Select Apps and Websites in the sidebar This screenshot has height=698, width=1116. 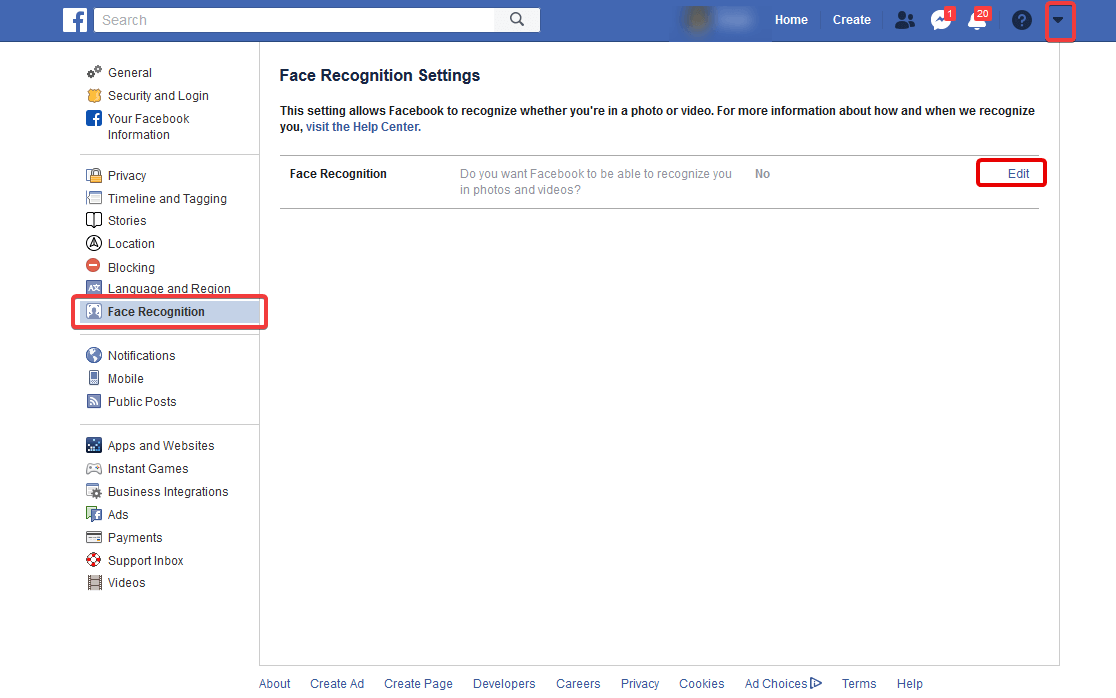pyautogui.click(x=160, y=445)
